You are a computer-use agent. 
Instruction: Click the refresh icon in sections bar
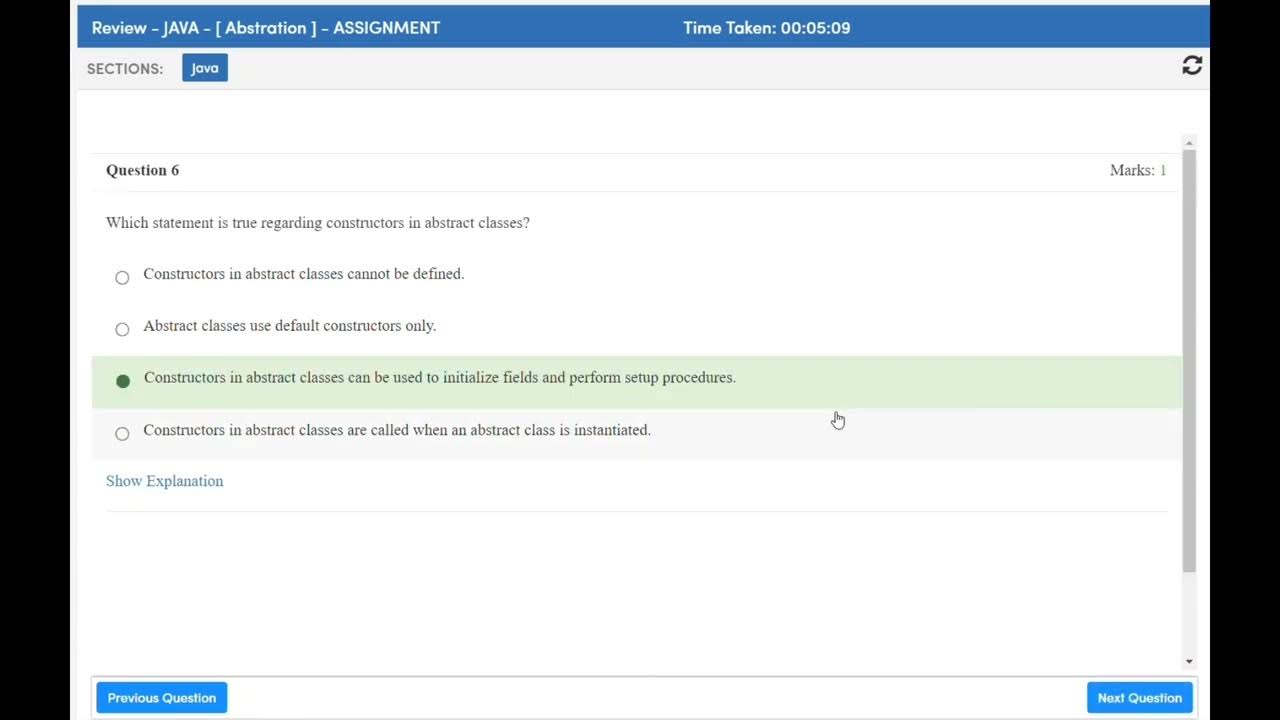1192,66
